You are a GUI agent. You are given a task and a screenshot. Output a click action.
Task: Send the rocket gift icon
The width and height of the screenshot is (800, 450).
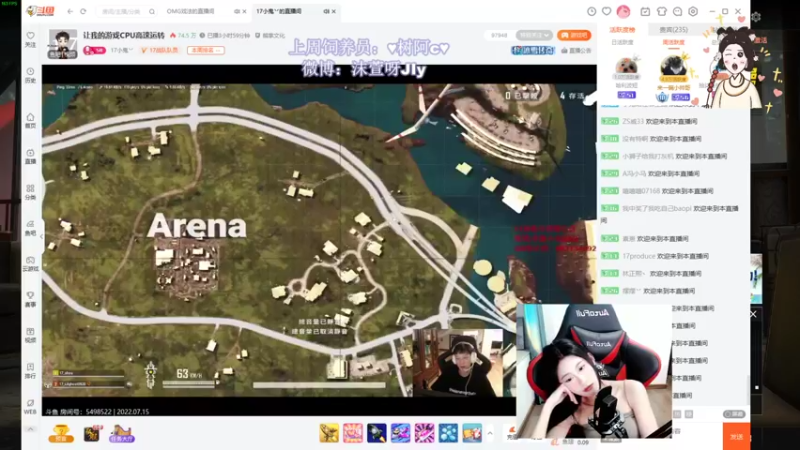pos(377,433)
